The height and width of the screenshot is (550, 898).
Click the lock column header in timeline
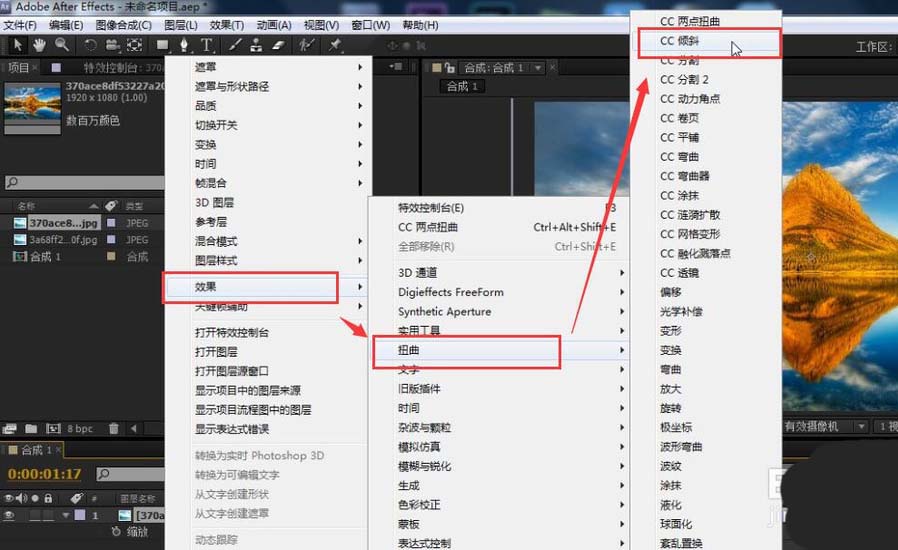(48, 498)
